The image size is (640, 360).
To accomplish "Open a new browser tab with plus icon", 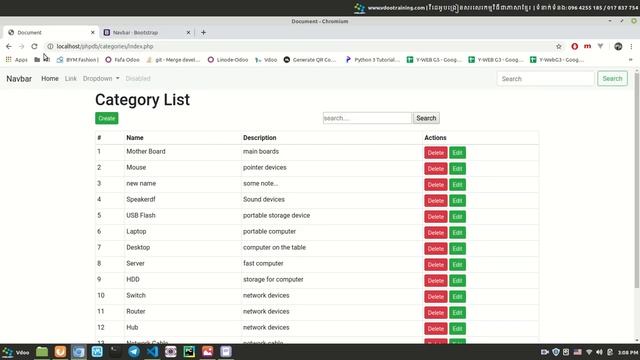I will pos(203,32).
